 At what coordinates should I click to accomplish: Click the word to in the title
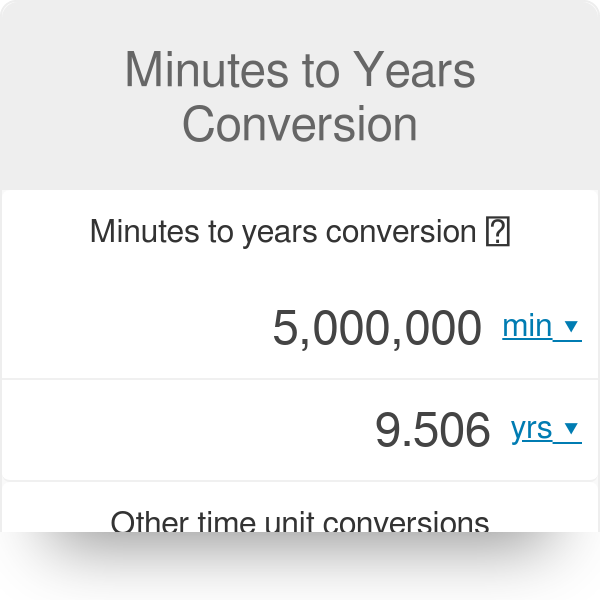pyautogui.click(x=320, y=72)
